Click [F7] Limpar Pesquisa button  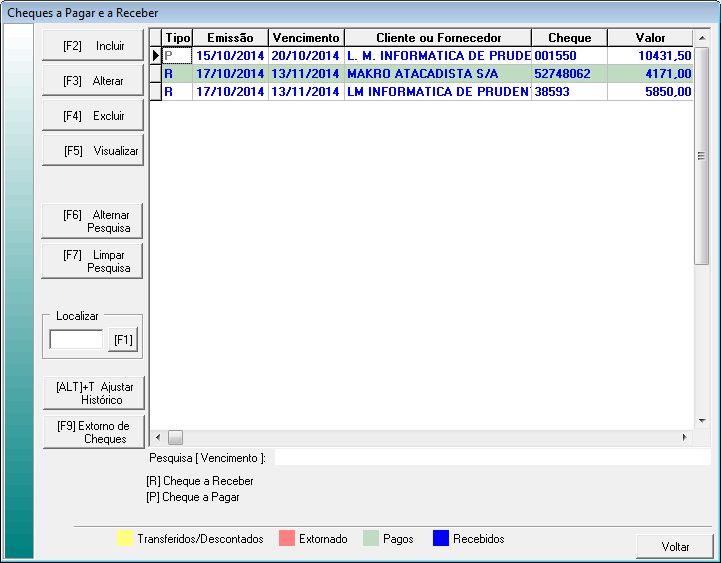(93, 261)
